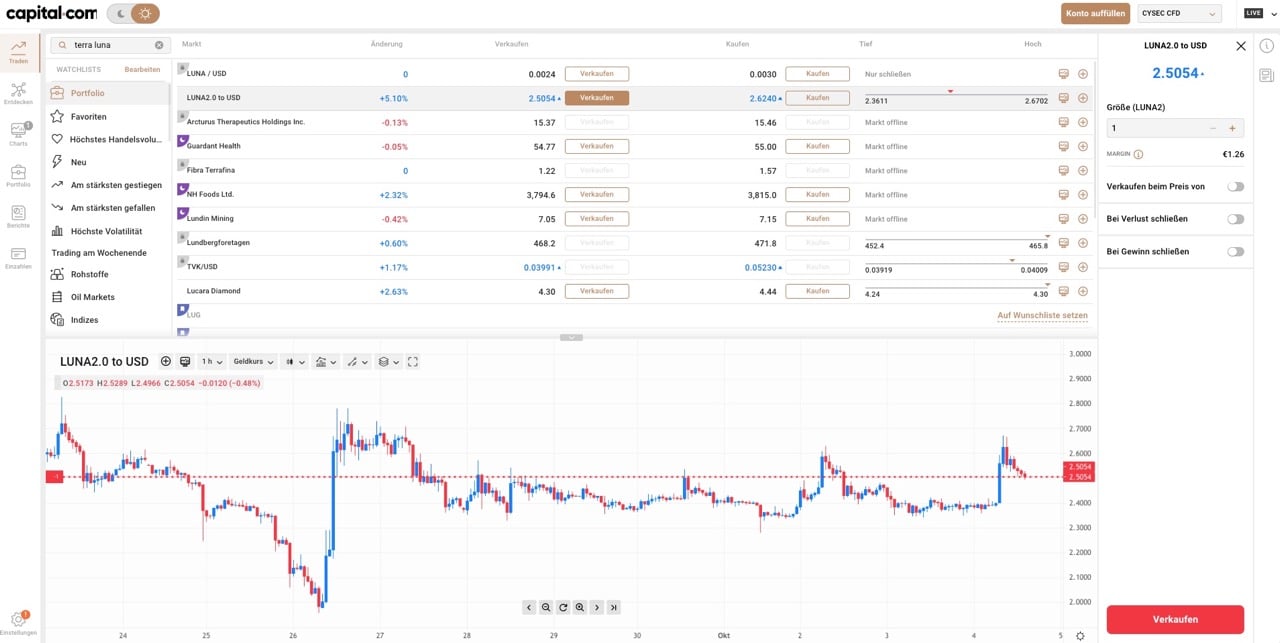Enable 'Bei Verlust schließen' switch

point(1236,219)
